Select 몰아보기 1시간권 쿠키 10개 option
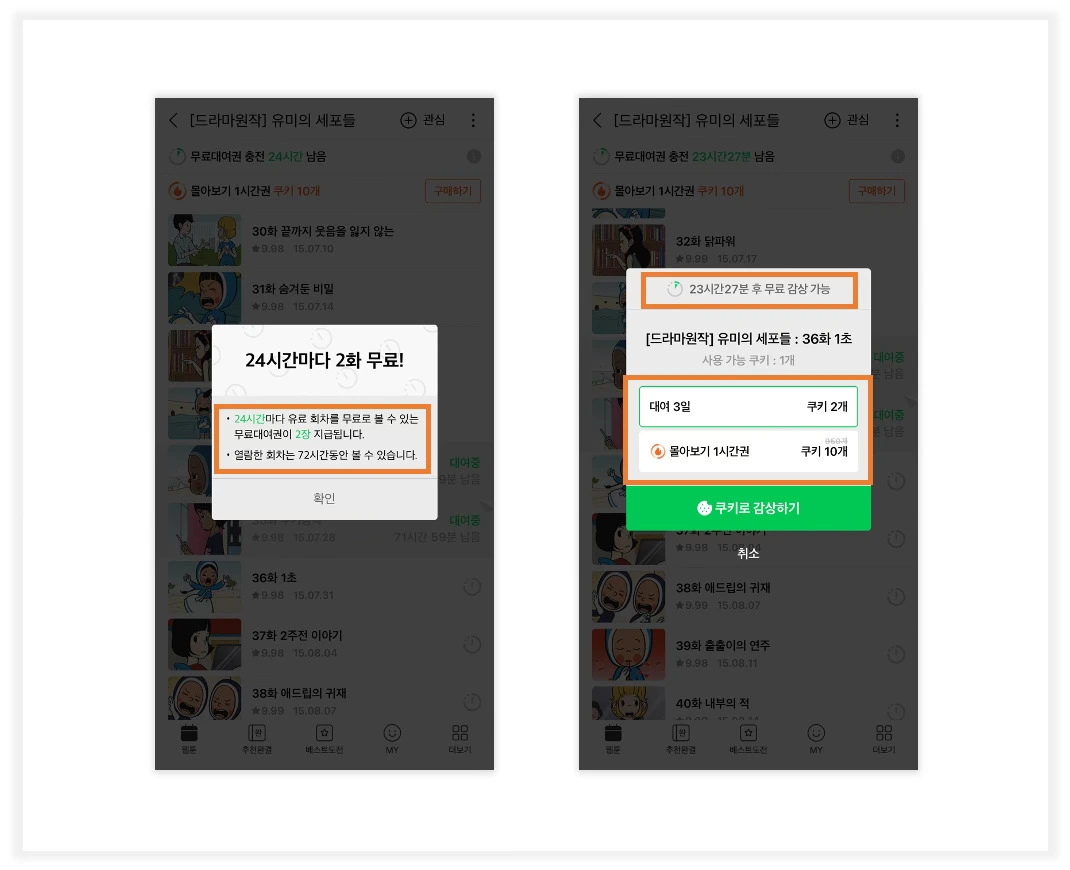This screenshot has height=870, width=1070. tap(748, 450)
